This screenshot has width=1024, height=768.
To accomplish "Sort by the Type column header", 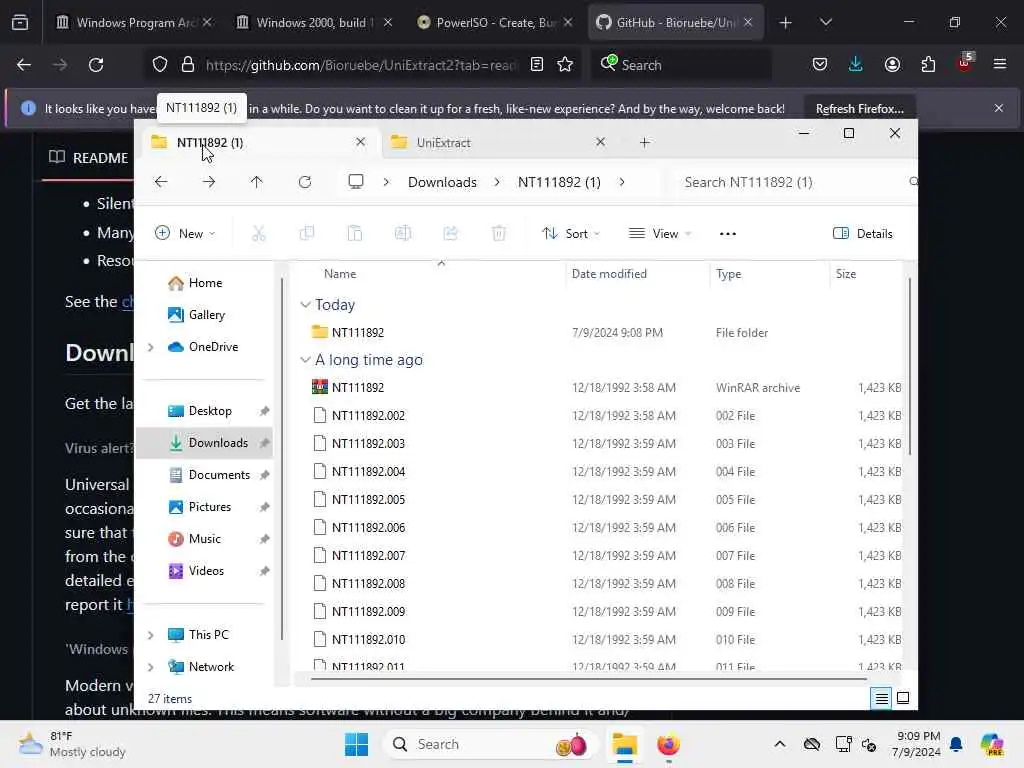I will (x=728, y=274).
